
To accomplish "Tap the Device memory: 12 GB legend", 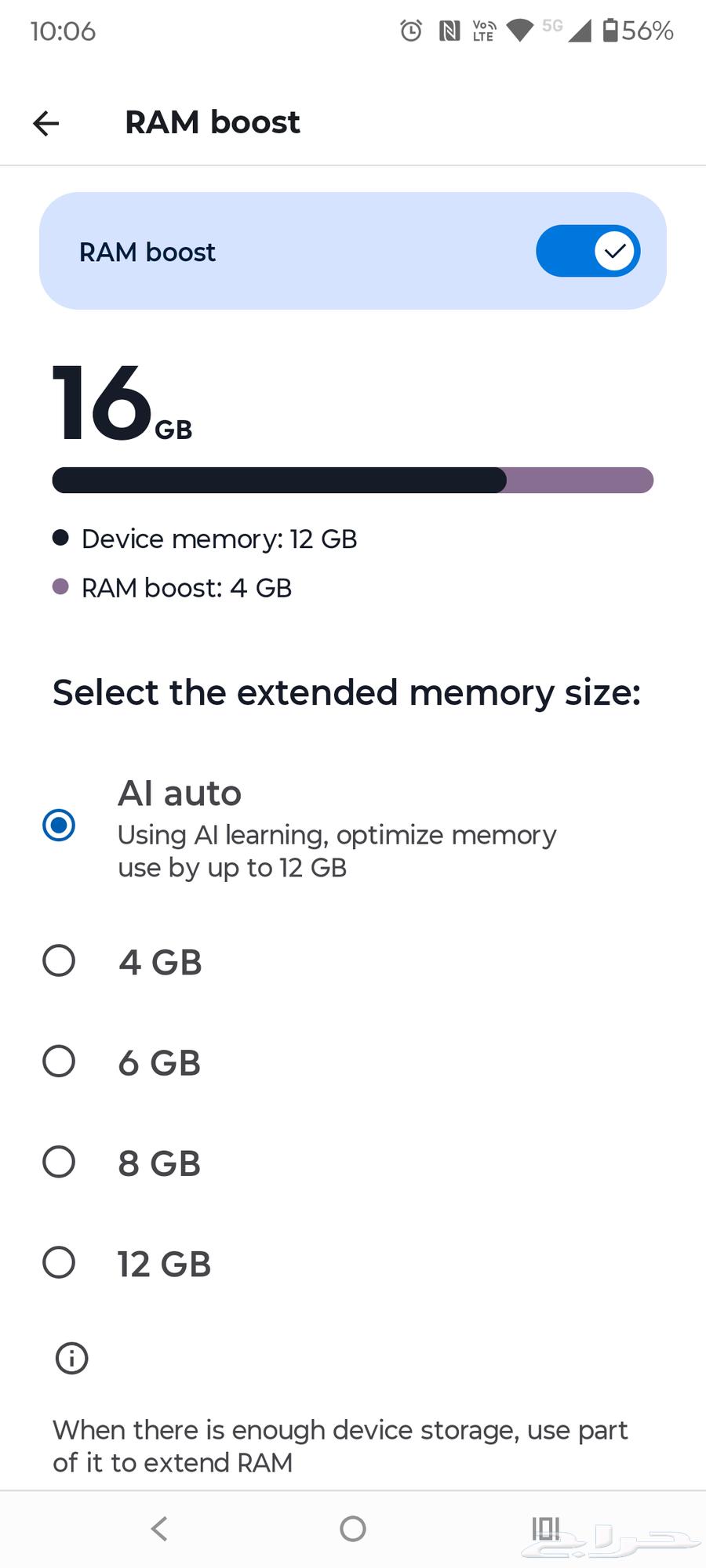I will pyautogui.click(x=219, y=539).
